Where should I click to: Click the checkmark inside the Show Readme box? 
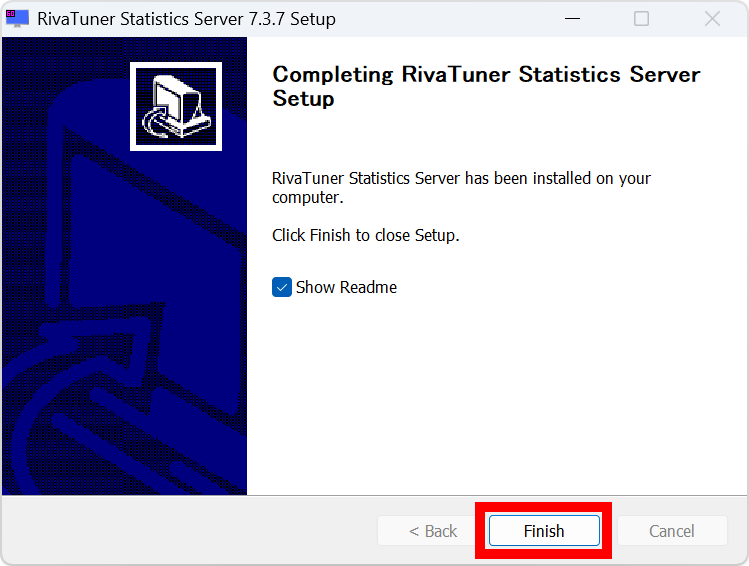(282, 288)
